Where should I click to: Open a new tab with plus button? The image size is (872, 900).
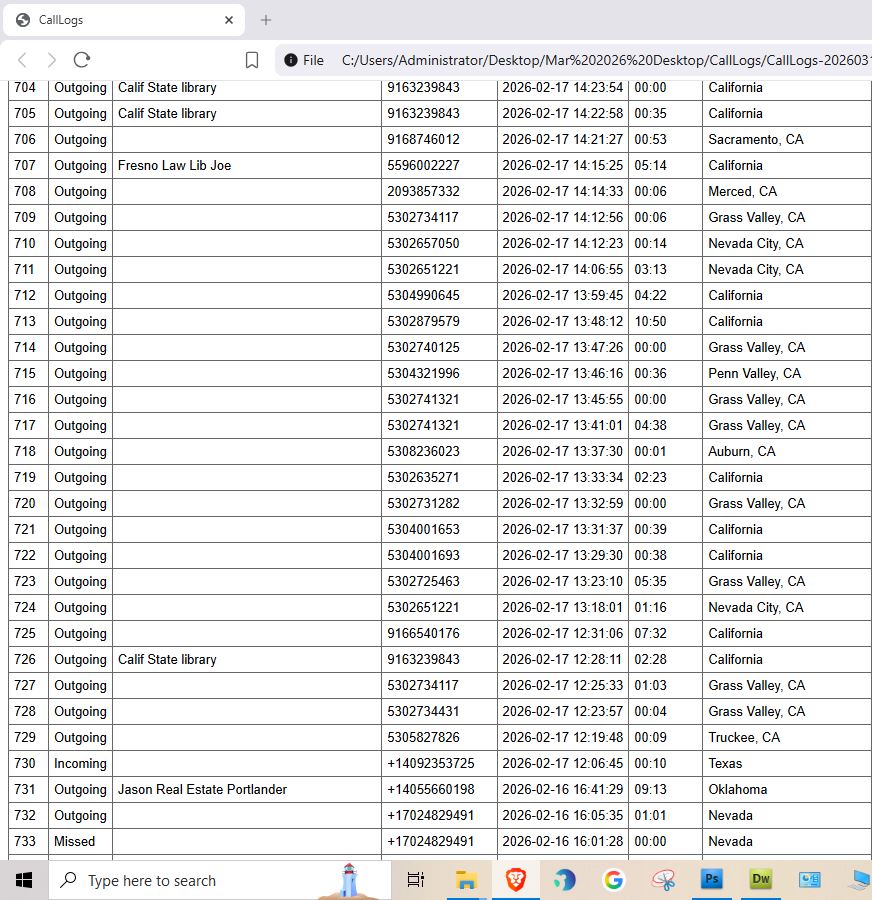(265, 20)
